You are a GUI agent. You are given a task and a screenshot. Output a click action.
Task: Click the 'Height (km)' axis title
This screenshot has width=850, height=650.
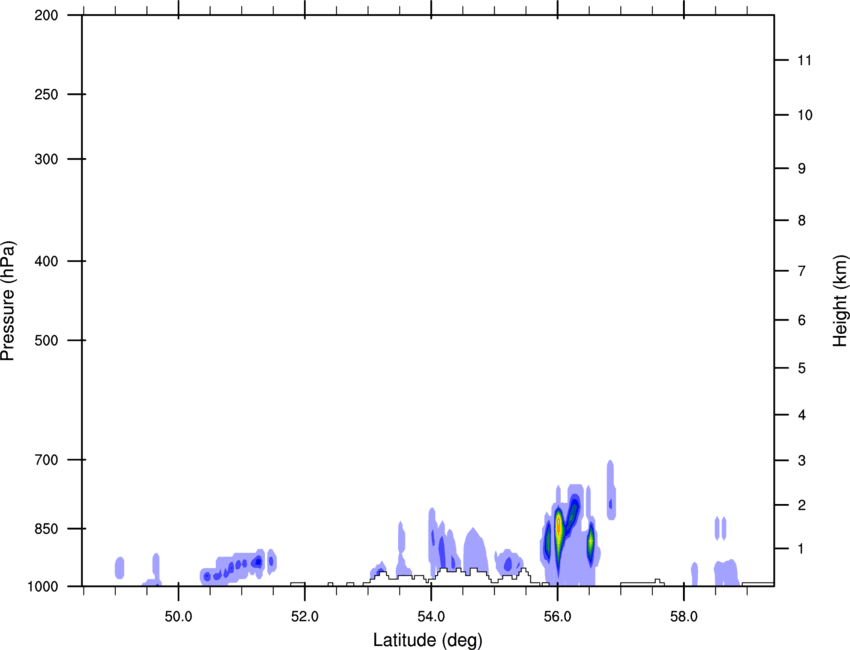pyautogui.click(x=840, y=300)
